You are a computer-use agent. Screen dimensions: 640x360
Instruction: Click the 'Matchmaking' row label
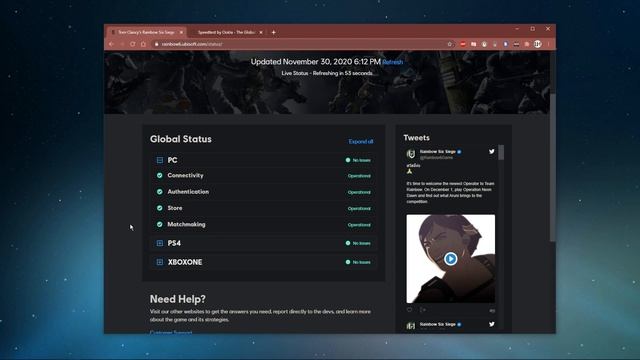pyautogui.click(x=187, y=224)
